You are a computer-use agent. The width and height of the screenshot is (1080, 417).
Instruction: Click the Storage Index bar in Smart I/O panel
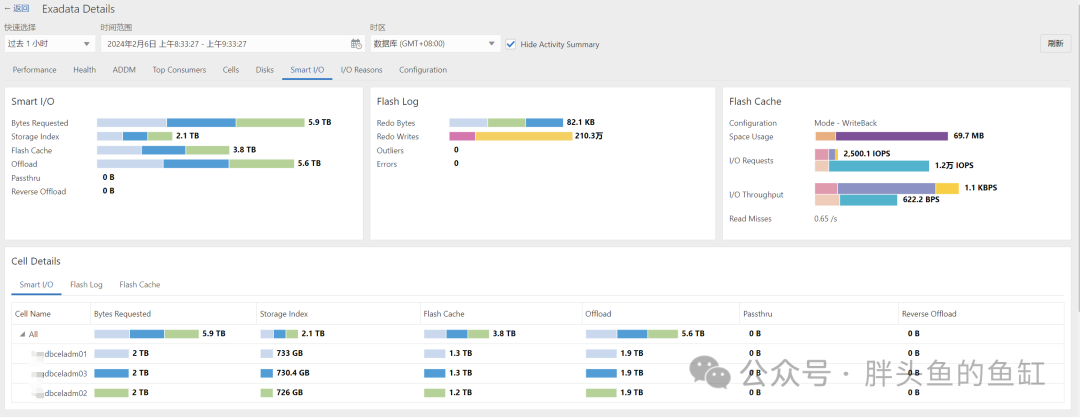(x=134, y=136)
